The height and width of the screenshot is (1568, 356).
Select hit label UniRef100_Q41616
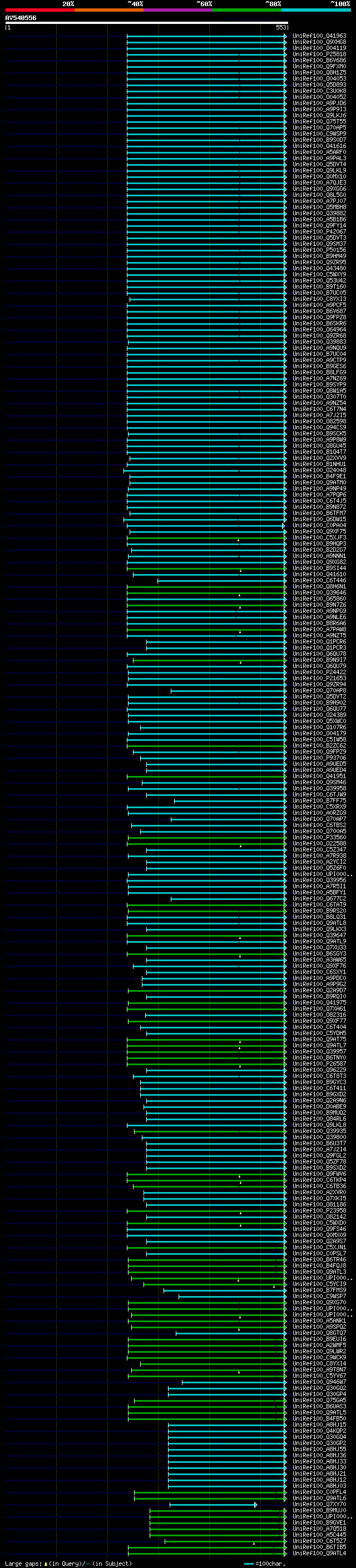pos(319,146)
